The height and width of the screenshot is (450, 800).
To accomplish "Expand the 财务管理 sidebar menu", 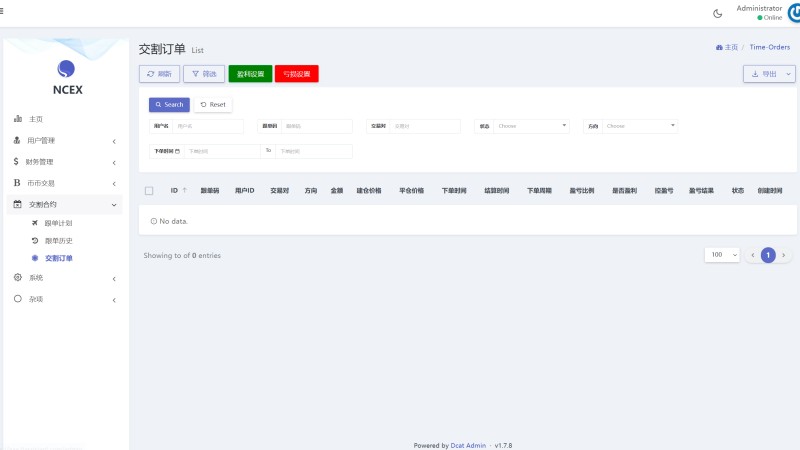I will coord(65,162).
